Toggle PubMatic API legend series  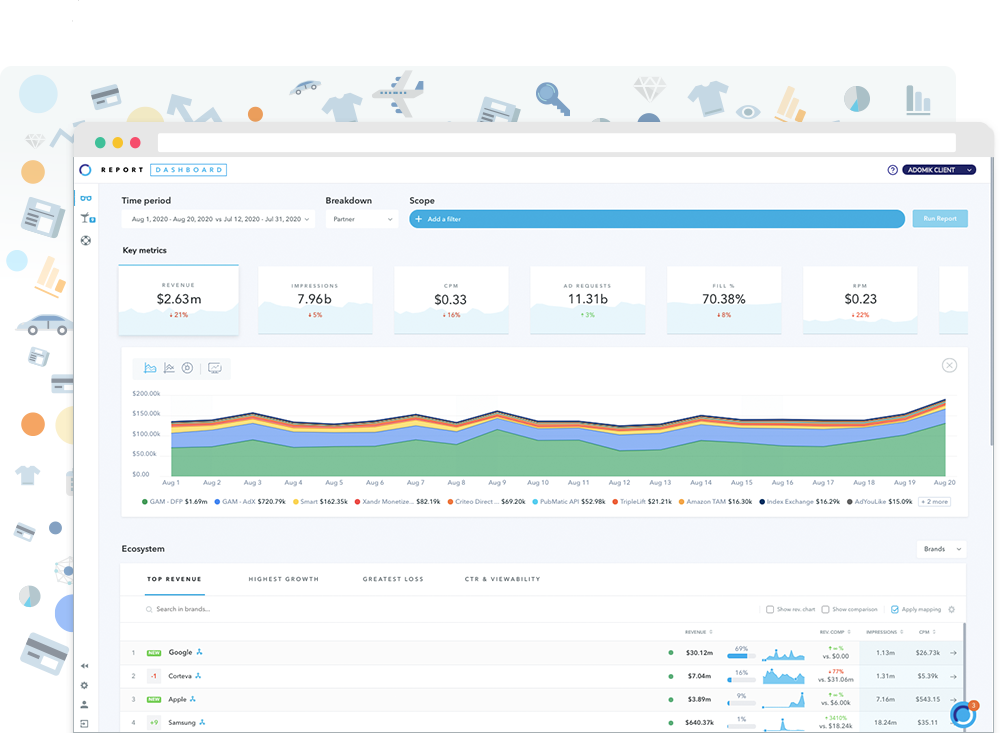(x=569, y=501)
